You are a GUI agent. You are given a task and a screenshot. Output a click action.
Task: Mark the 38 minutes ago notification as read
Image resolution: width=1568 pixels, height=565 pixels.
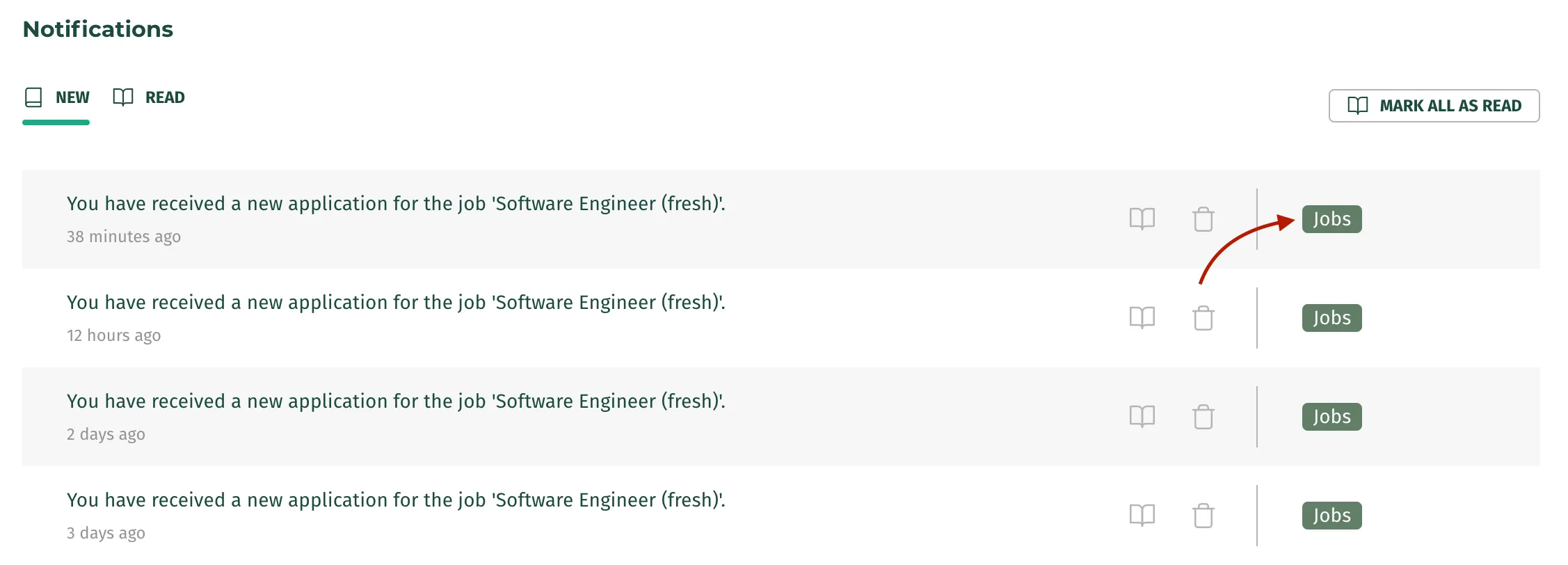click(x=1142, y=219)
